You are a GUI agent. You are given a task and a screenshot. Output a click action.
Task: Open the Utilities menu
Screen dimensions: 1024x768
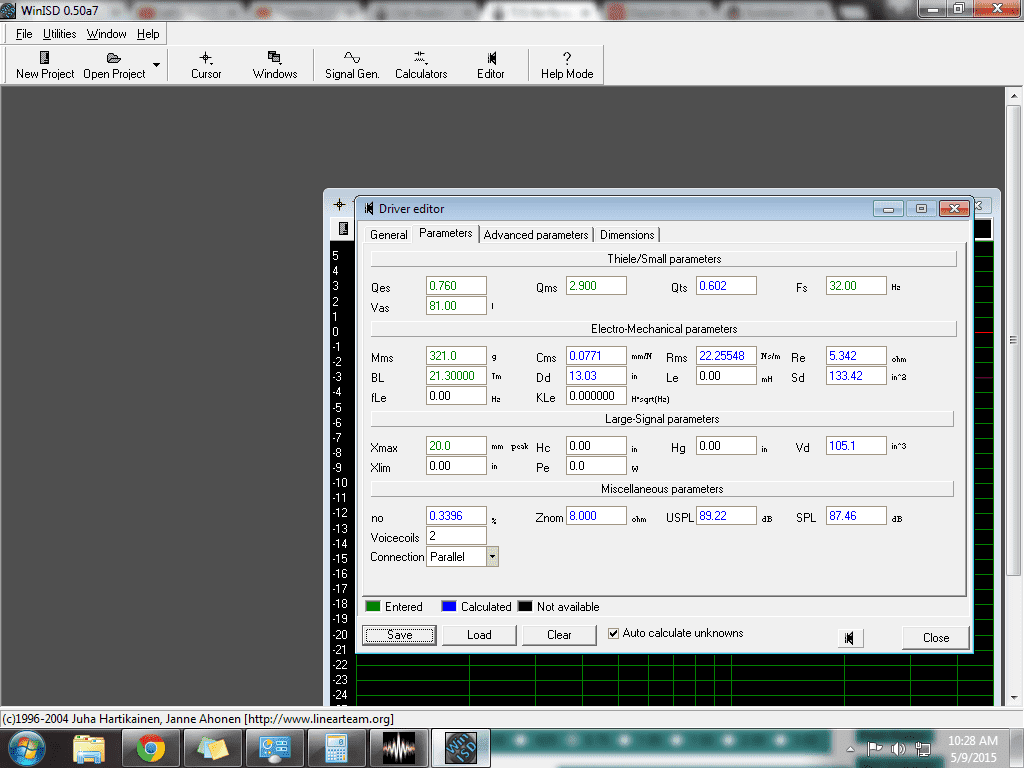[x=59, y=34]
